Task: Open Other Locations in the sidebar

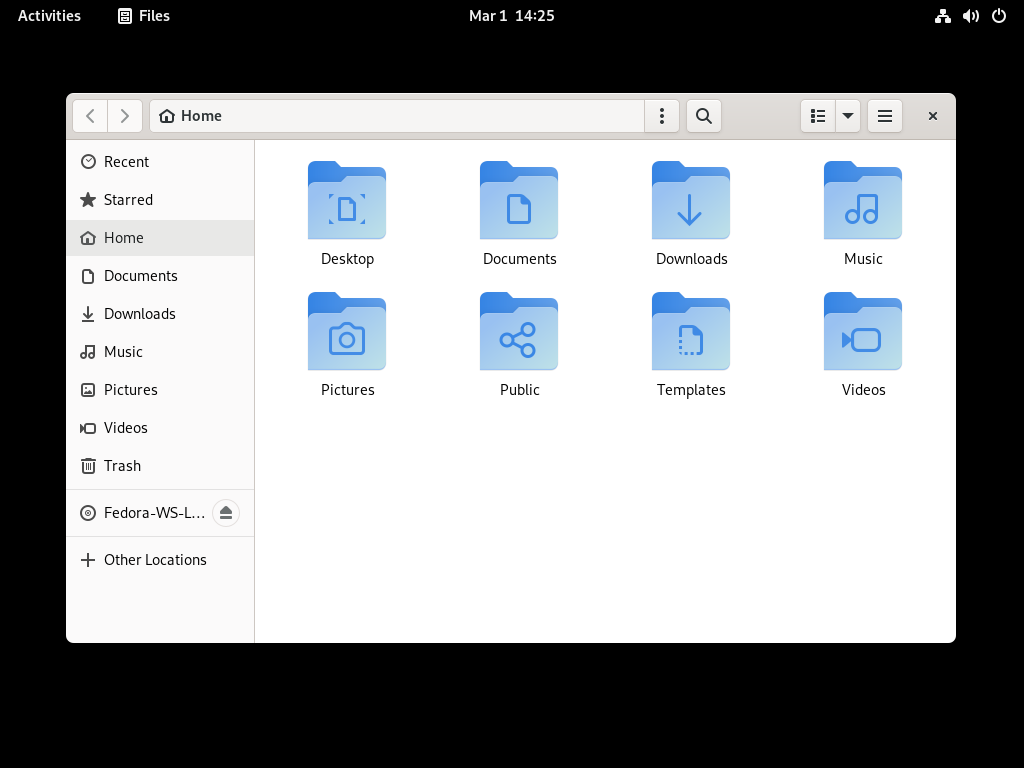Action: [160, 560]
